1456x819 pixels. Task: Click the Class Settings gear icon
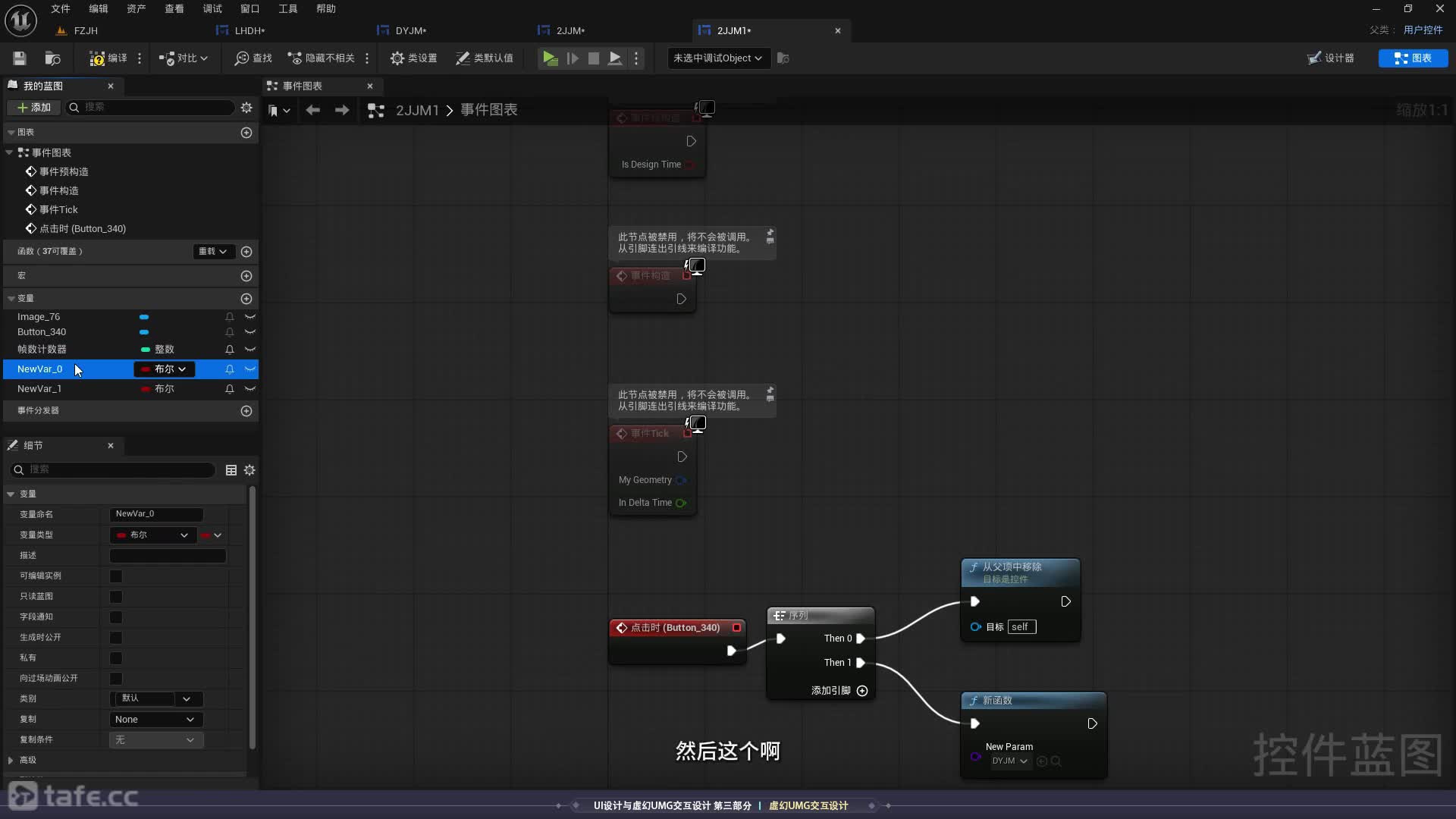397,58
